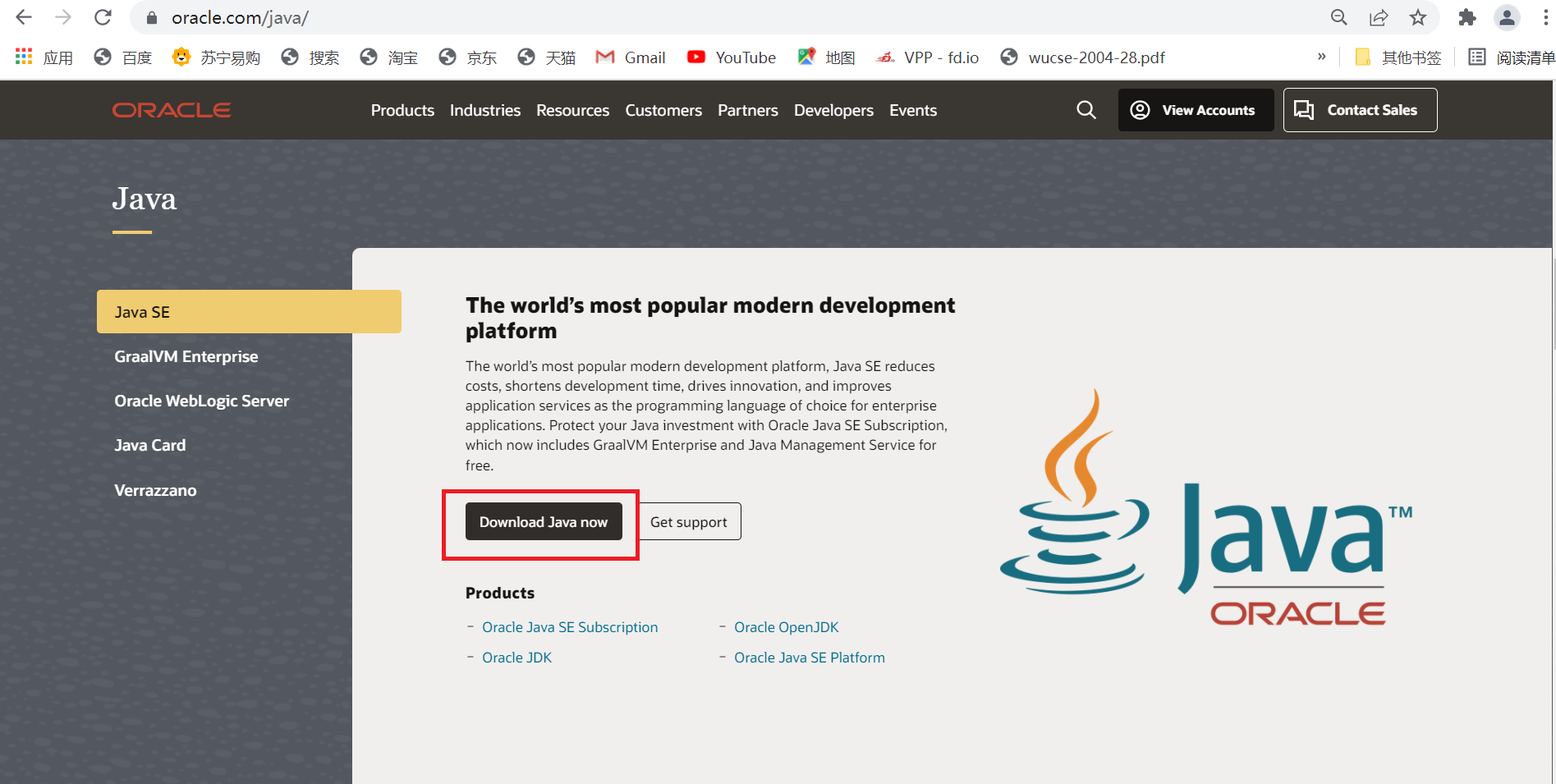The image size is (1556, 784).
Task: Open the Oracle Java SE Platform link
Action: 810,658
